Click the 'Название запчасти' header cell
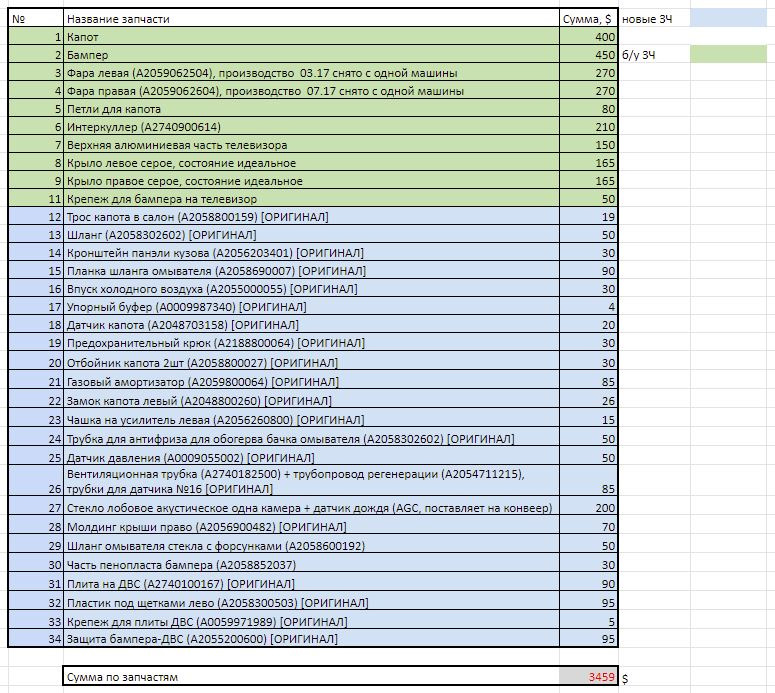 pos(311,19)
